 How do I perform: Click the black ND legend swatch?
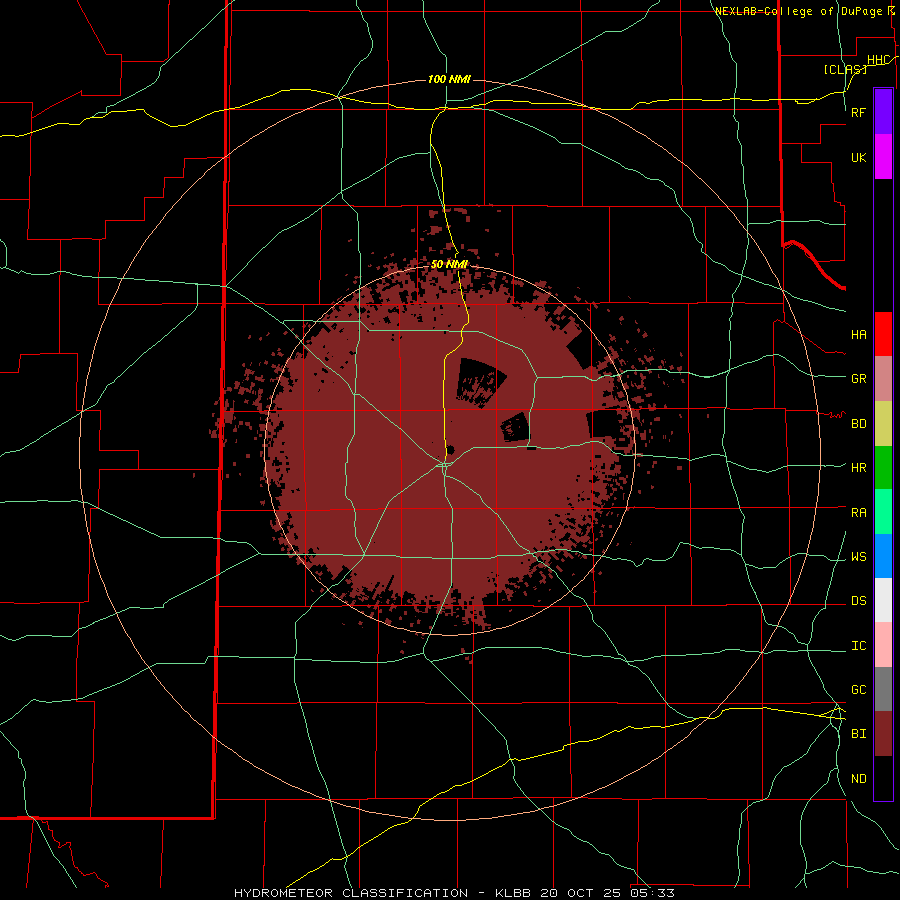(883, 778)
